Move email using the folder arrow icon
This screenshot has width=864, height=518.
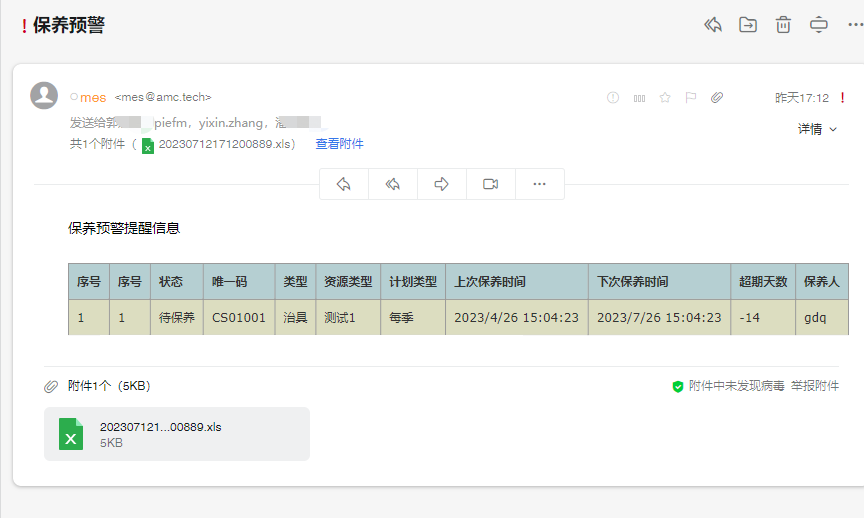[748, 25]
